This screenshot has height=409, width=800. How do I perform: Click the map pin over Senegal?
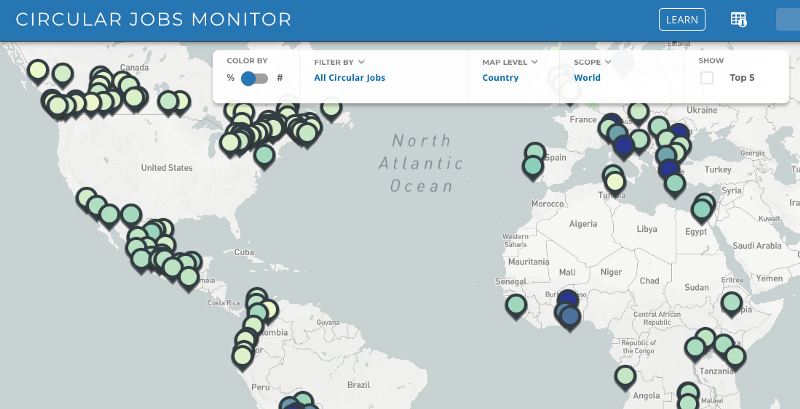[516, 304]
